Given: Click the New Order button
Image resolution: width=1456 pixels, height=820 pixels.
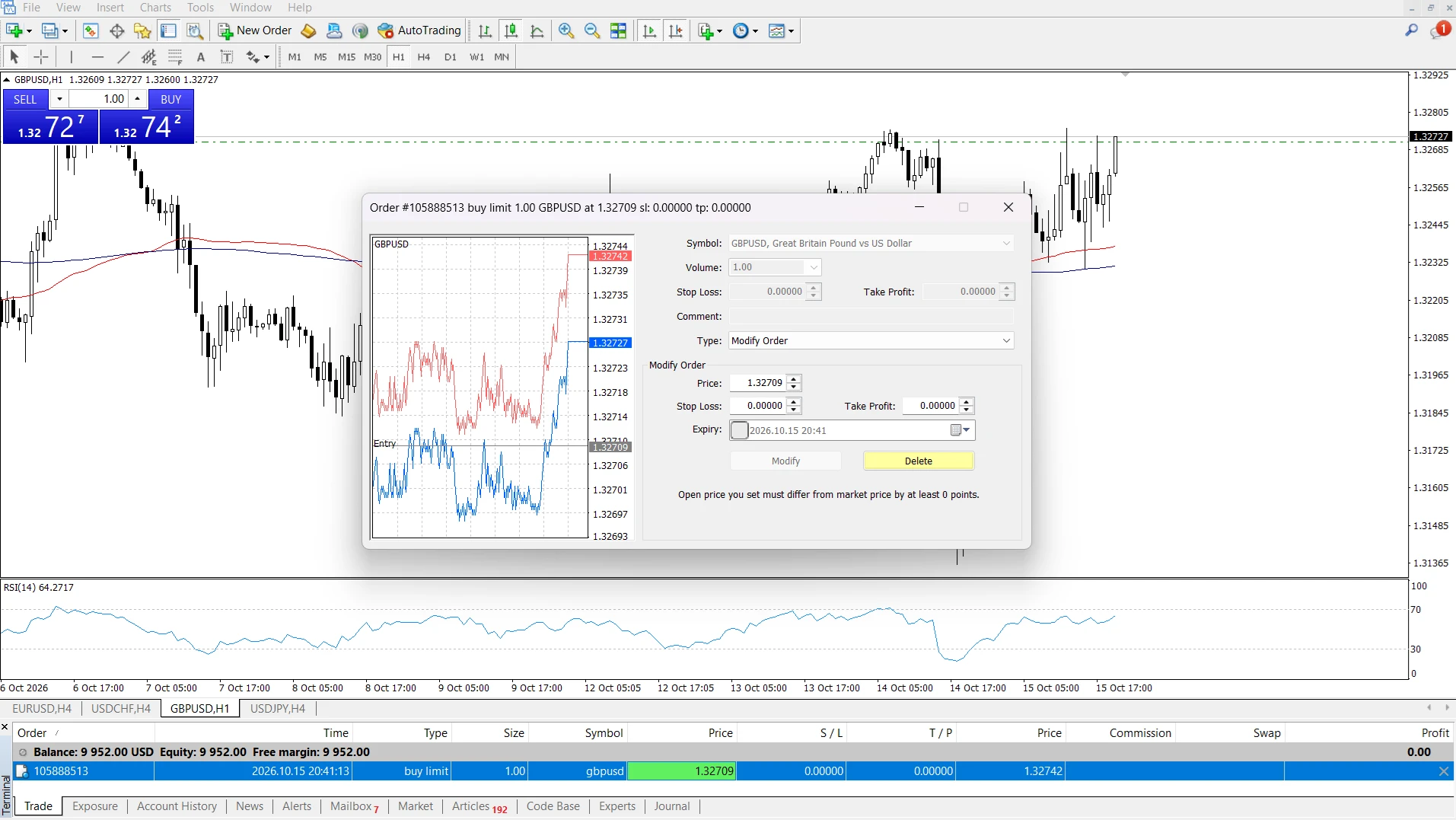Looking at the screenshot, I should click(x=255, y=30).
